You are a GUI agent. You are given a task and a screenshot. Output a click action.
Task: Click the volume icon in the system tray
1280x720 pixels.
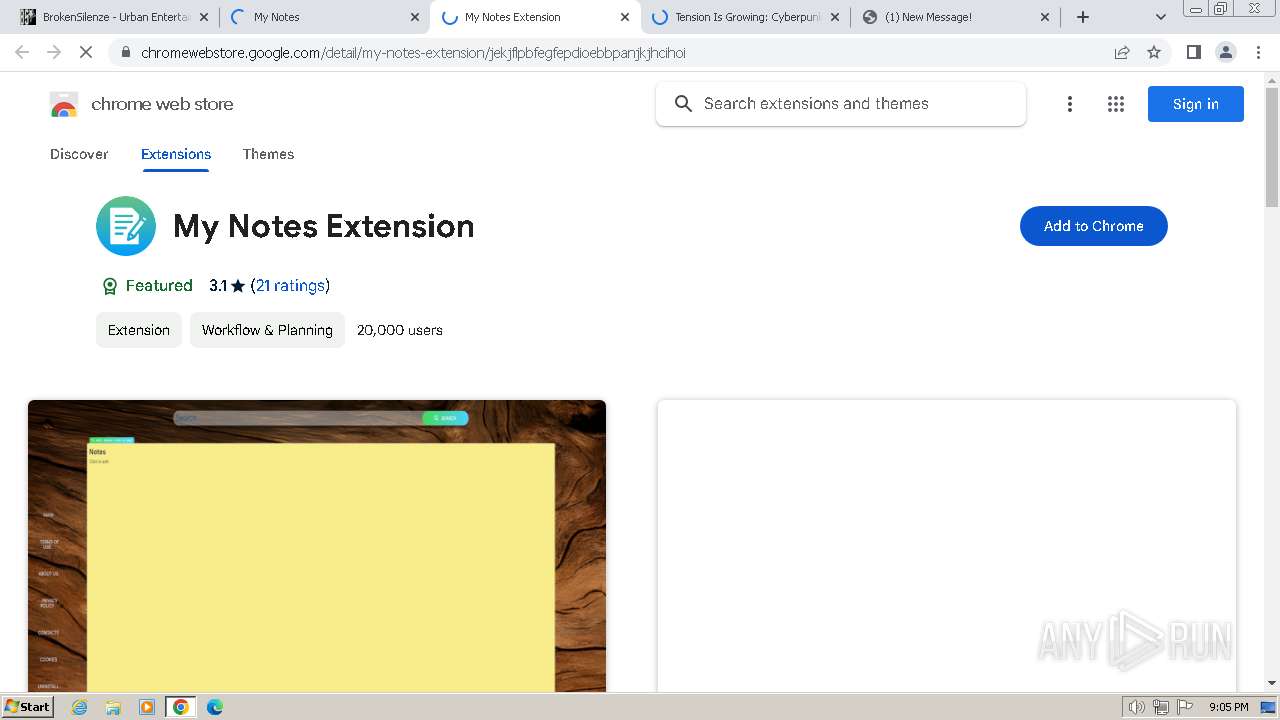[1136, 707]
